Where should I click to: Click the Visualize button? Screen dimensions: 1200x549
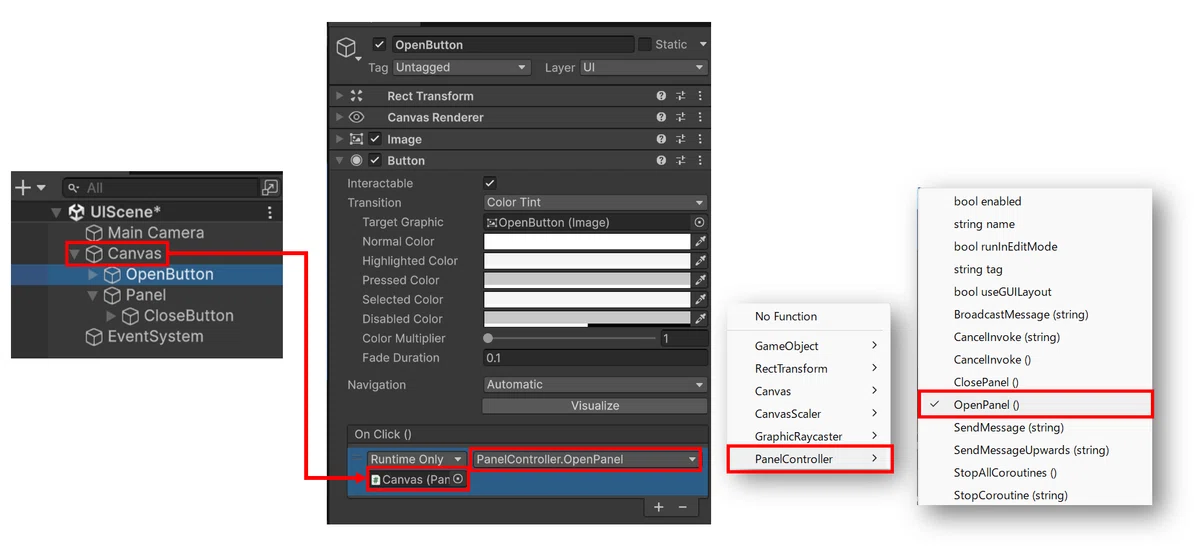595,406
